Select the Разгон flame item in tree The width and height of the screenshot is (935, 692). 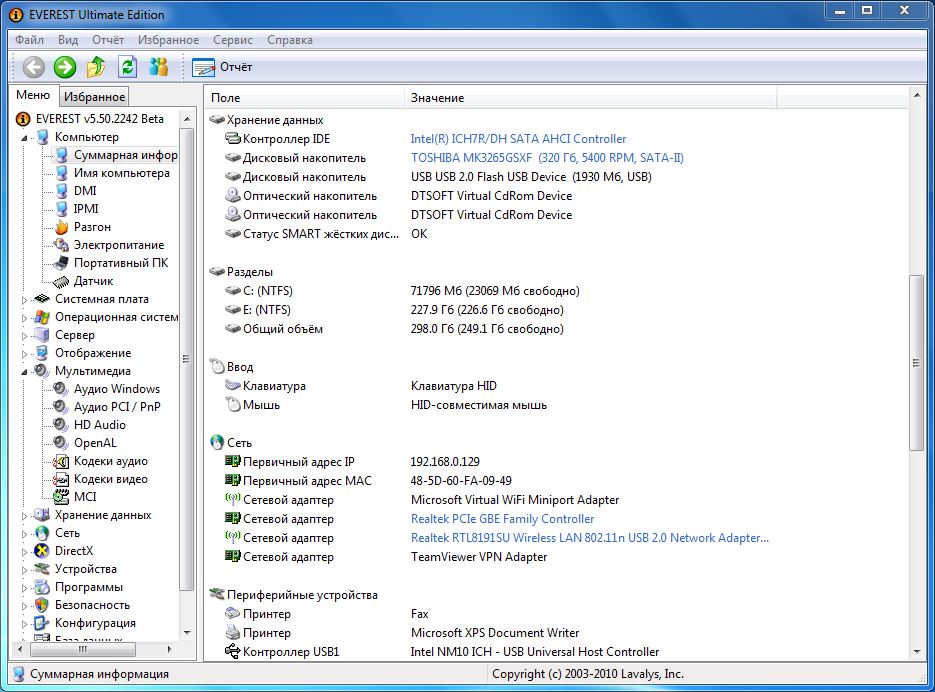click(x=92, y=227)
